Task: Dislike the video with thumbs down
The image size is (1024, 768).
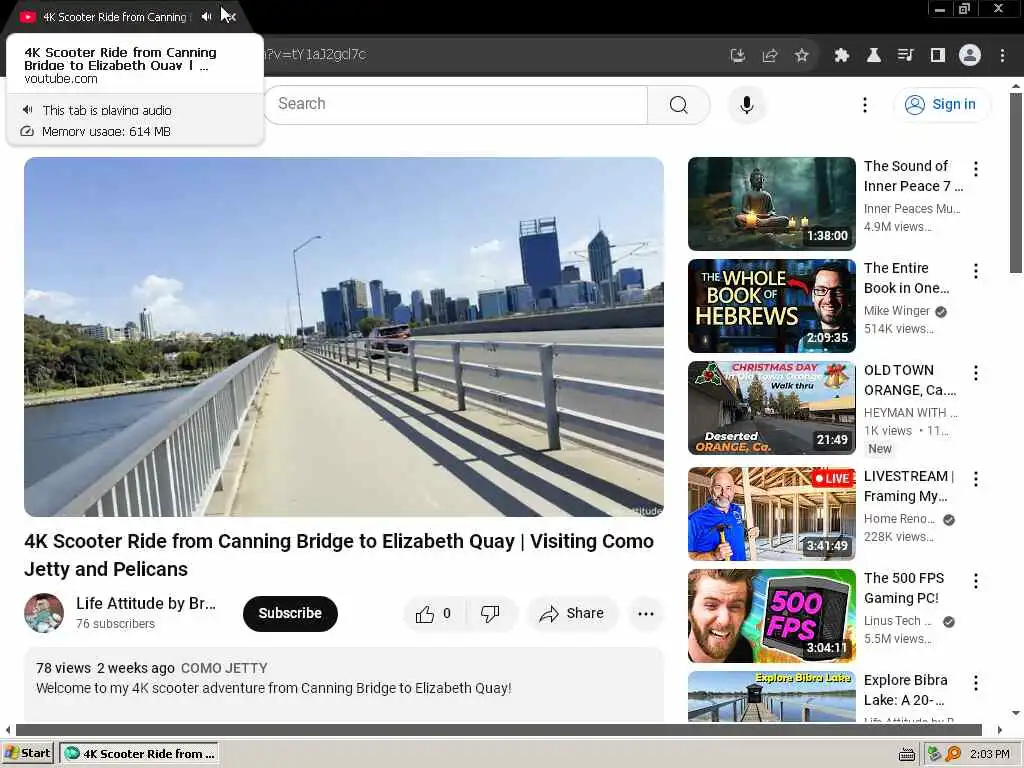Action: coord(490,613)
